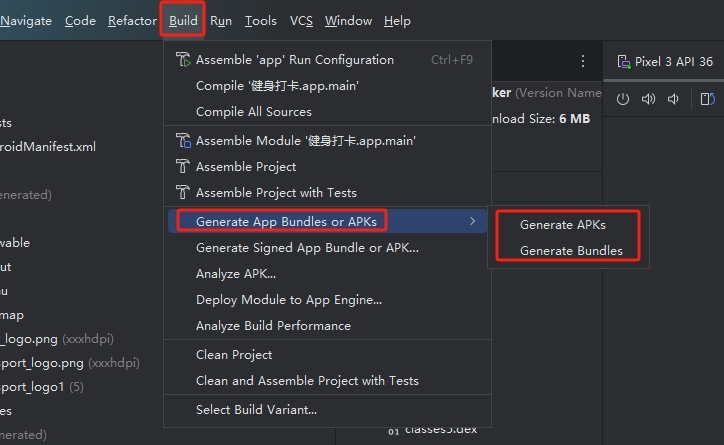Select Analyze Build Performance entry

[x=273, y=326]
